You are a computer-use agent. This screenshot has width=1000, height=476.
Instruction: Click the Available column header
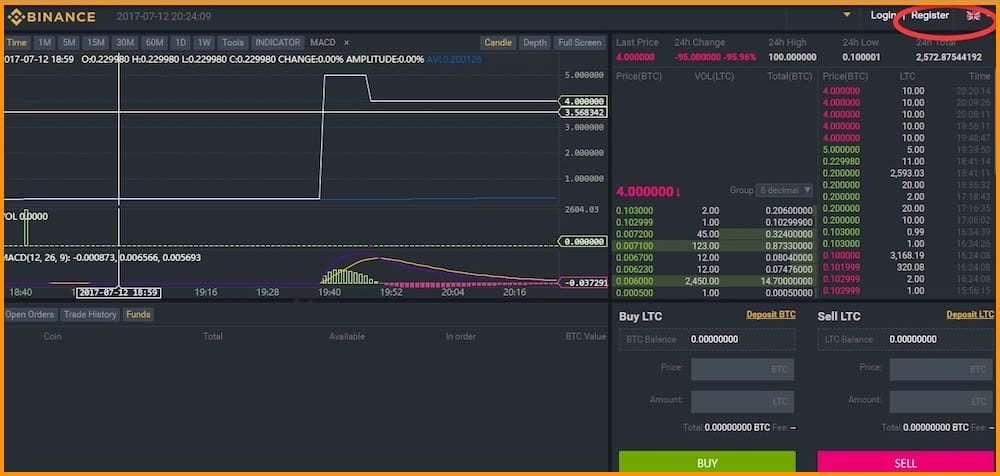tap(347, 336)
